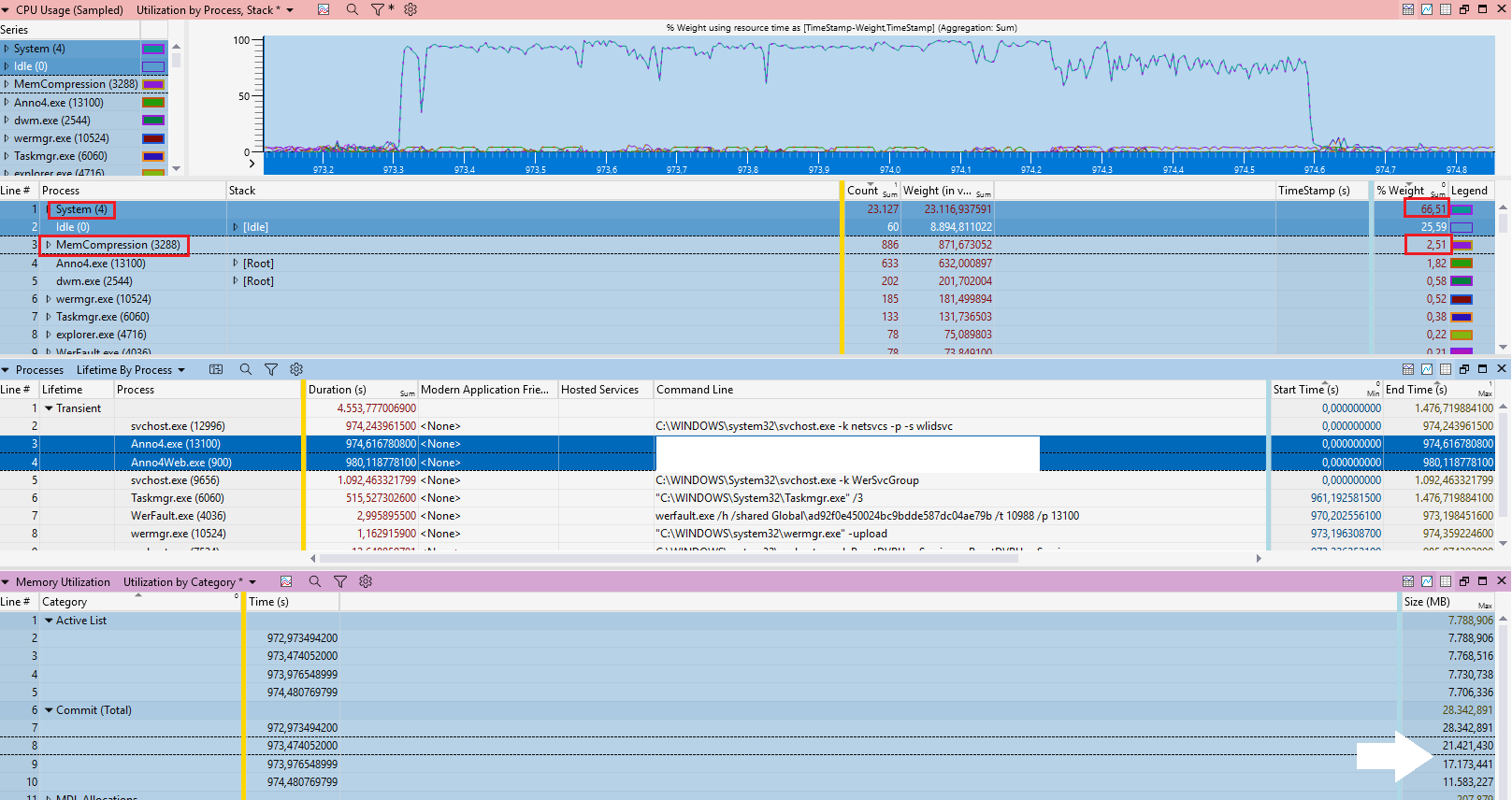The image size is (1512, 800).
Task: Open Utilization by Process, Stack preset dropdown
Action: (290, 10)
